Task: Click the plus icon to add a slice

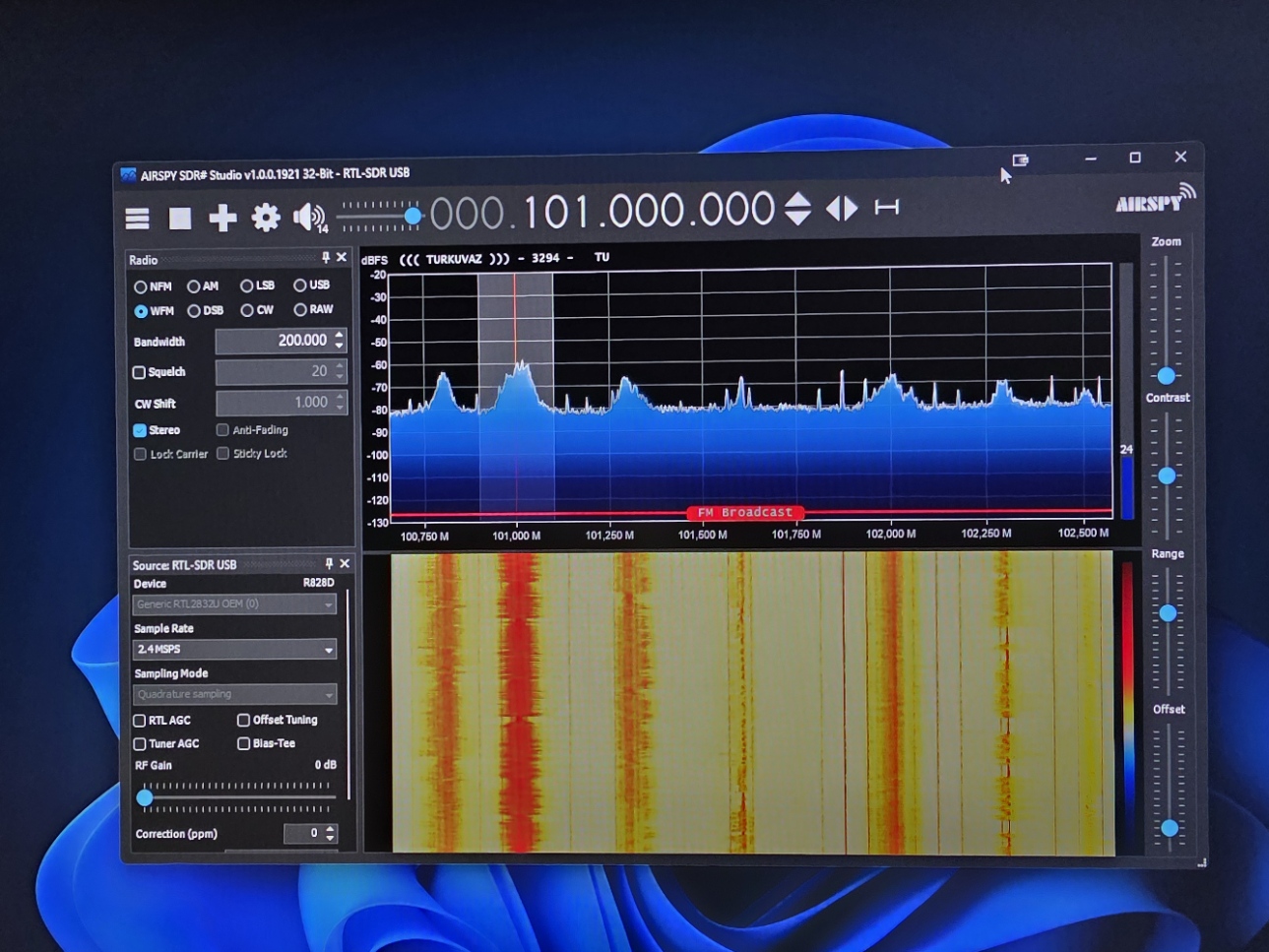Action: point(222,218)
